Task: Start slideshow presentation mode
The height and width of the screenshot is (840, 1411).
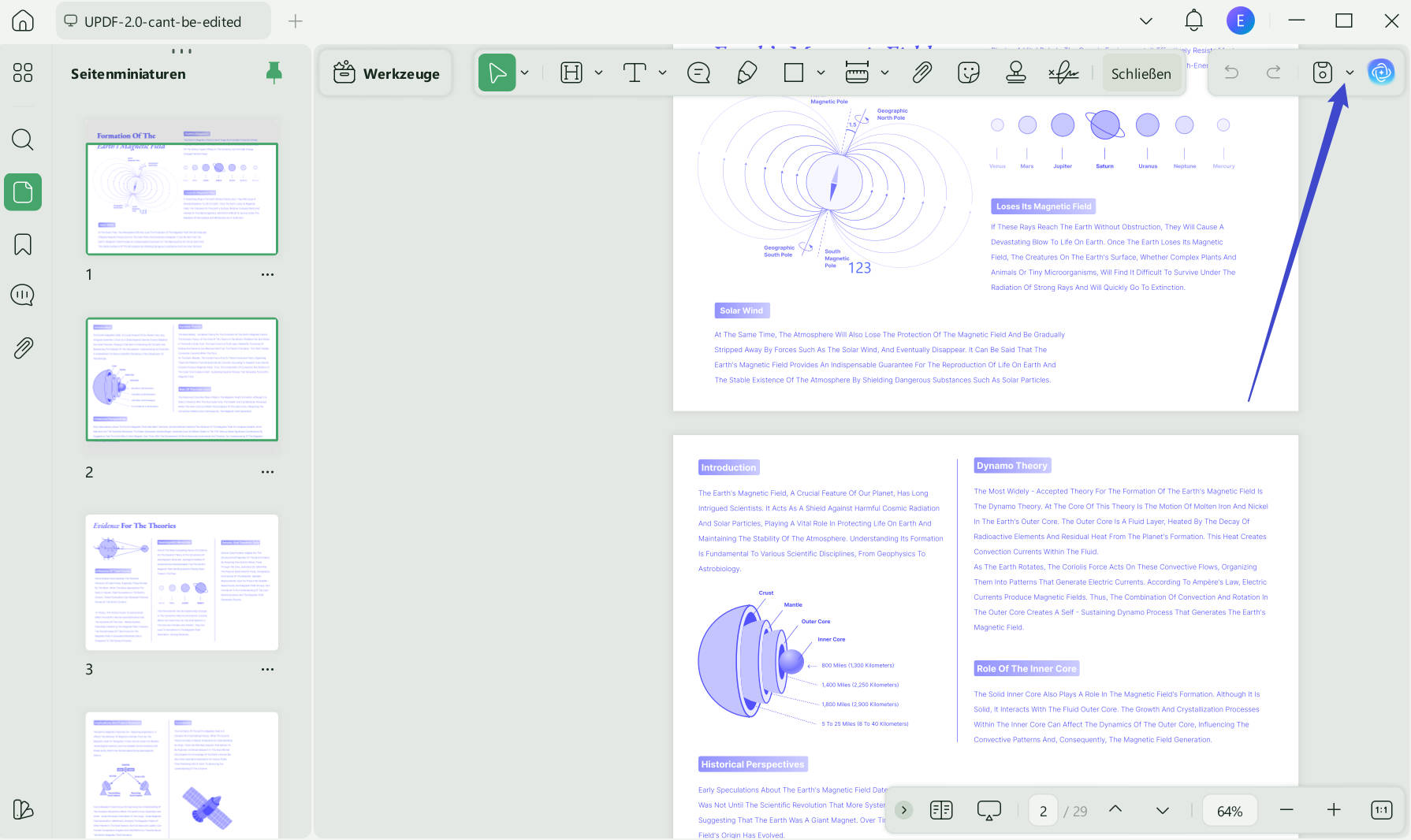Action: pyautogui.click(x=988, y=810)
